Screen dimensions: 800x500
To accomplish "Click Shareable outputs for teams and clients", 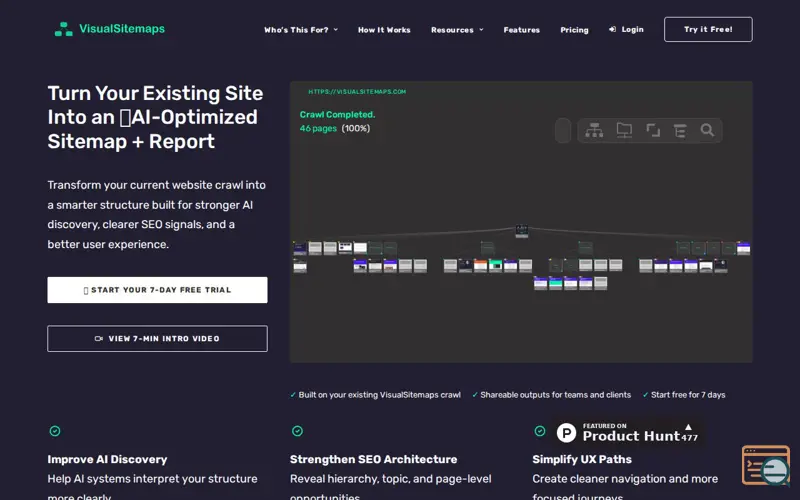I will [555, 395].
